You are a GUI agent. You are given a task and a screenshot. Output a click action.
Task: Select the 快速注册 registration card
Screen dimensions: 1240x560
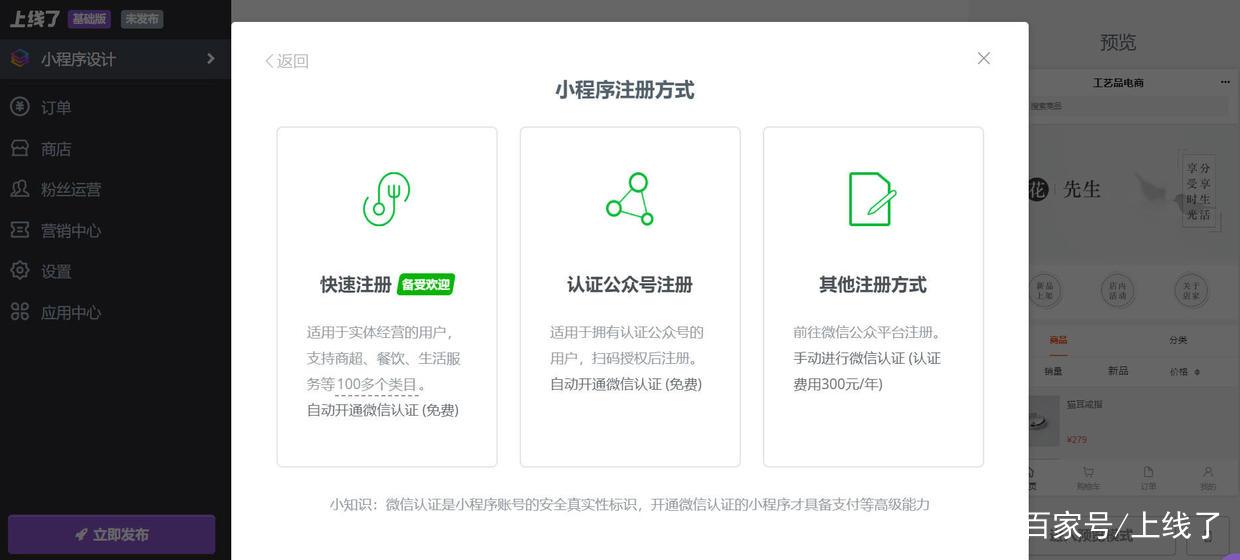tap(387, 296)
